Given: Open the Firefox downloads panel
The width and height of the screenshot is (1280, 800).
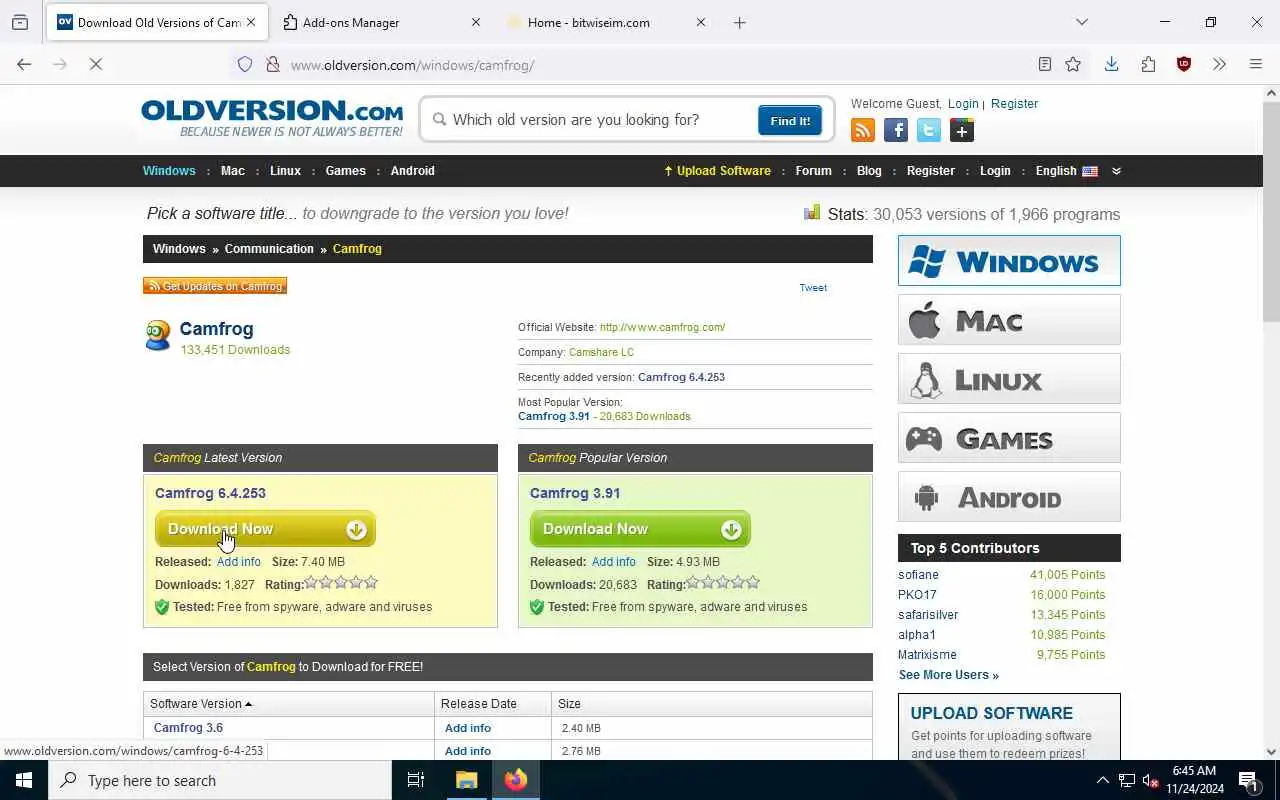Looking at the screenshot, I should coord(1111,64).
